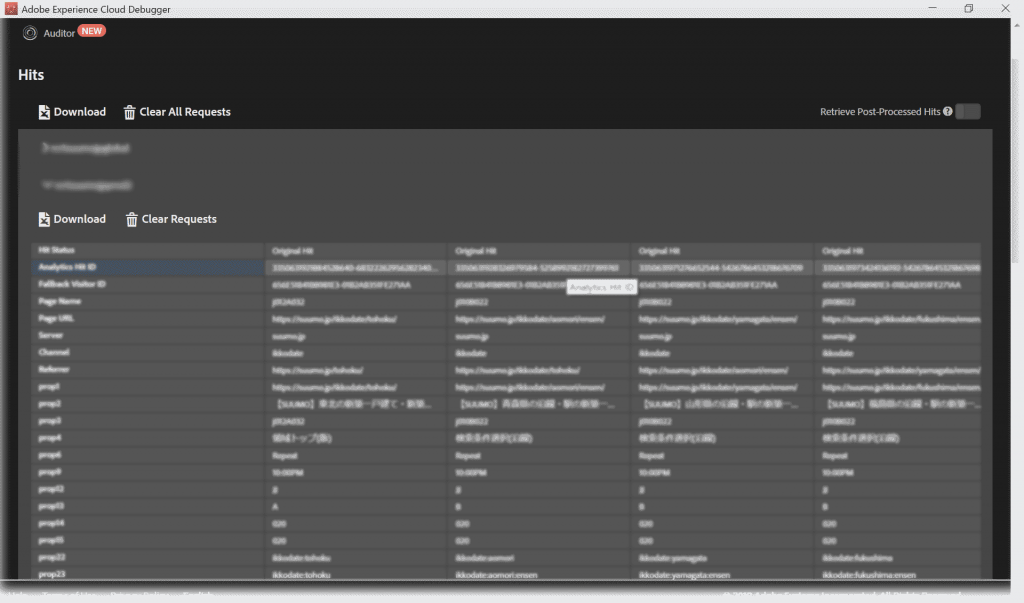Click Clear Requests trash button
The image size is (1024, 603).
[171, 219]
